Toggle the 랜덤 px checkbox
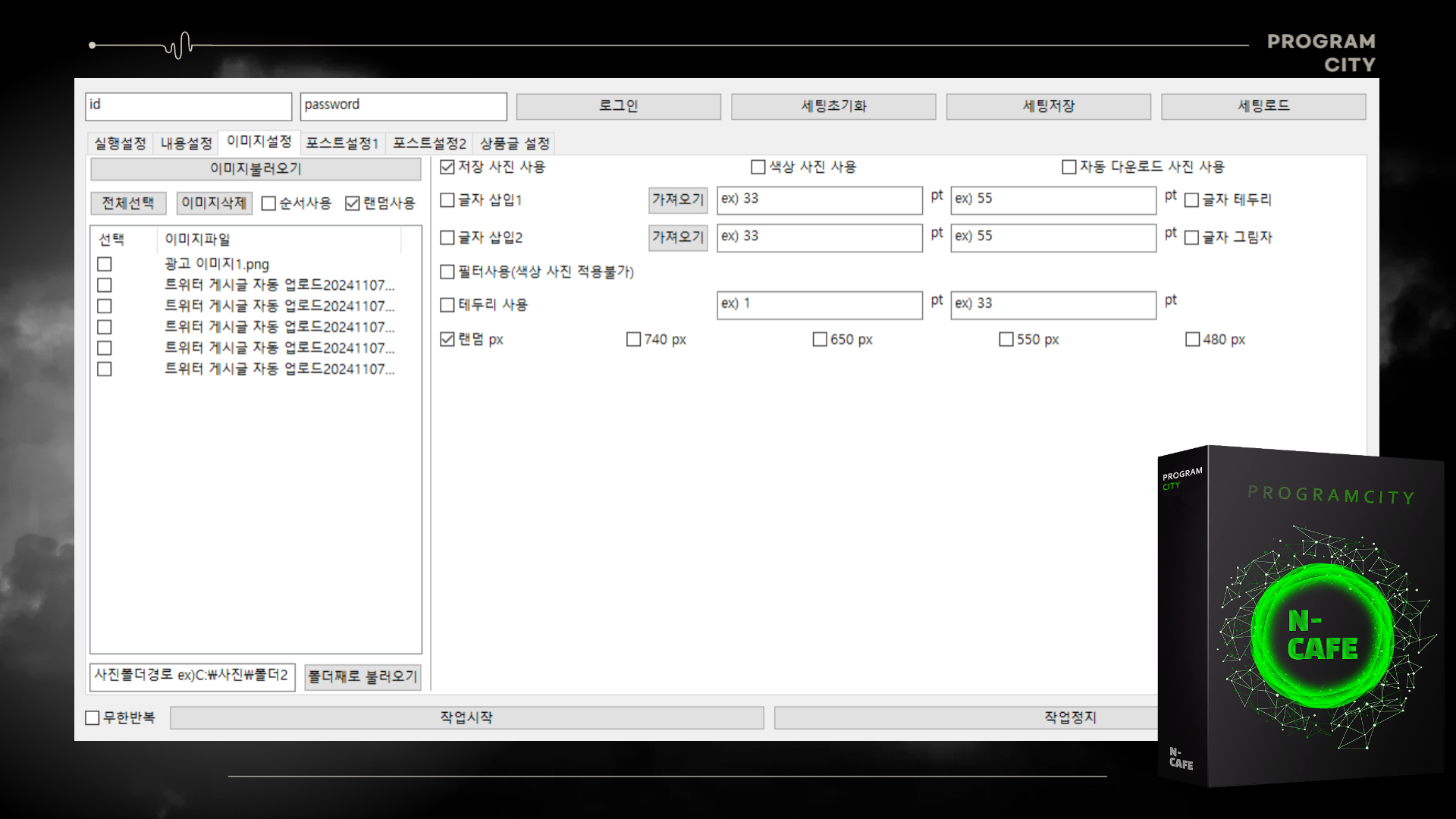1456x819 pixels. (447, 340)
